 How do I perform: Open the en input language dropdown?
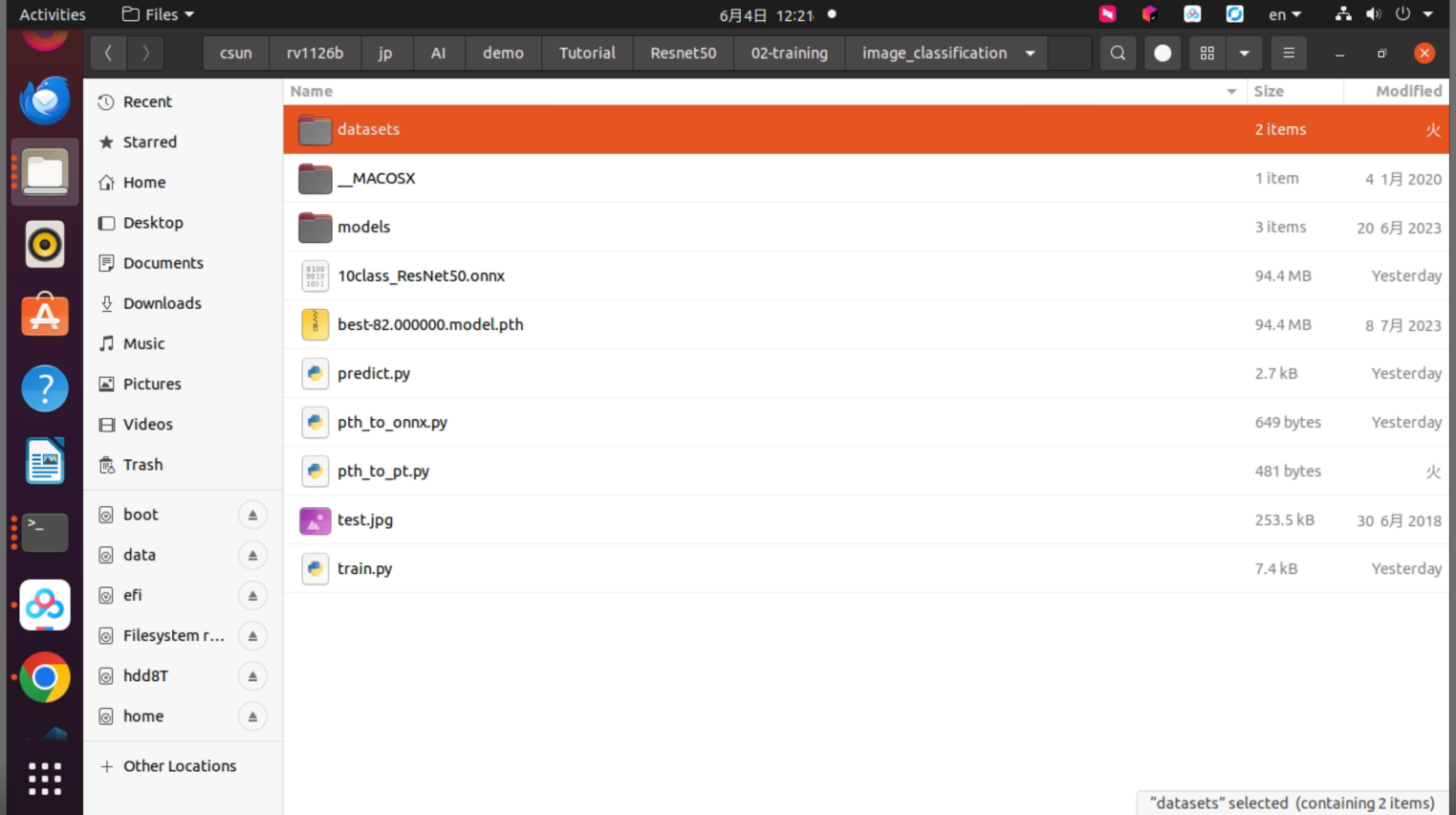1285,14
